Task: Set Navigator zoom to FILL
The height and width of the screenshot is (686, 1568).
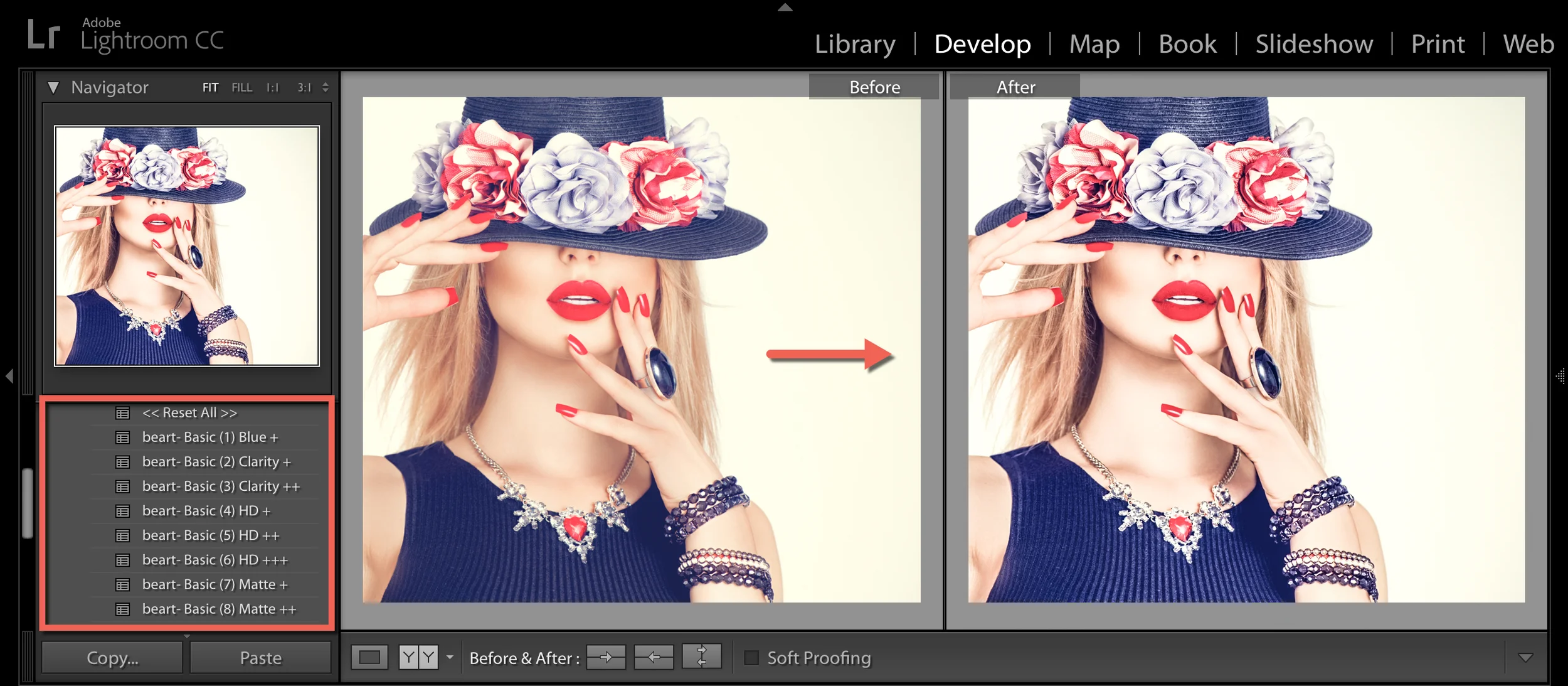Action: point(241,87)
